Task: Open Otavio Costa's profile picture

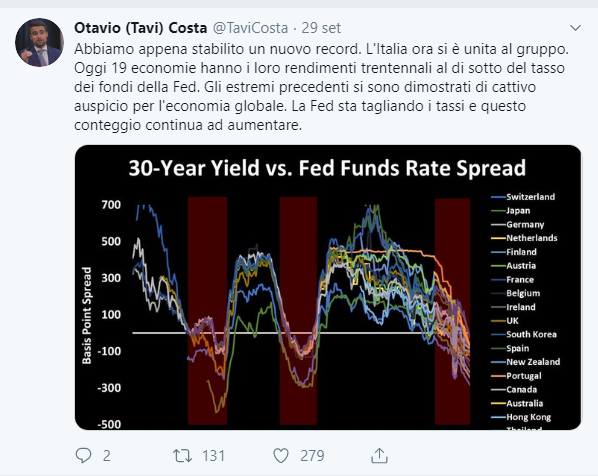Action: pyautogui.click(x=39, y=42)
